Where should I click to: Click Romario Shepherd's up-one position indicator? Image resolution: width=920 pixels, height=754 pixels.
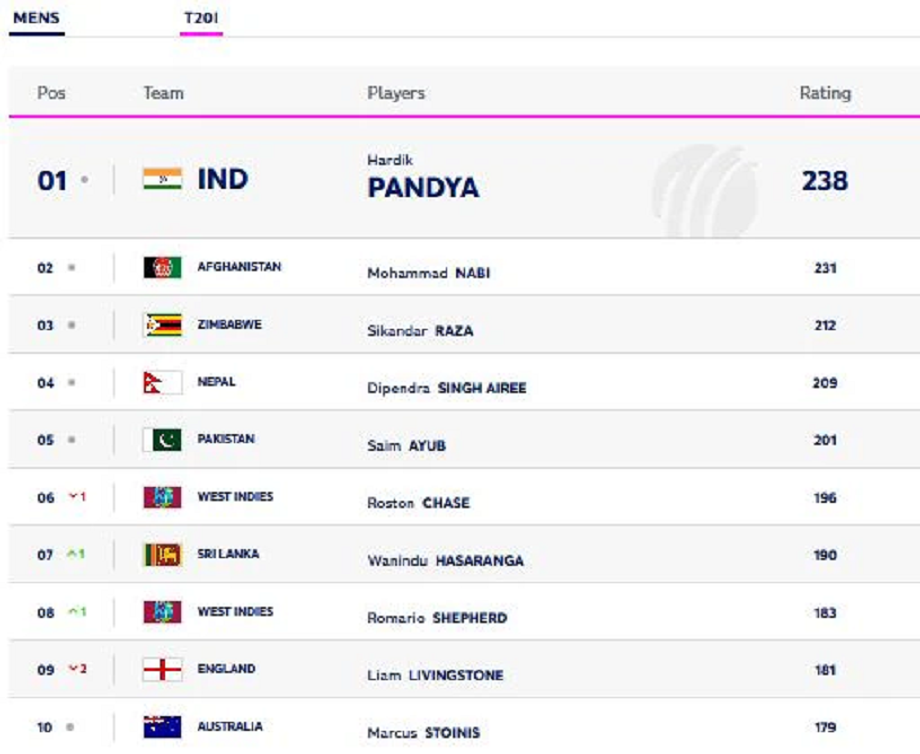tap(77, 612)
